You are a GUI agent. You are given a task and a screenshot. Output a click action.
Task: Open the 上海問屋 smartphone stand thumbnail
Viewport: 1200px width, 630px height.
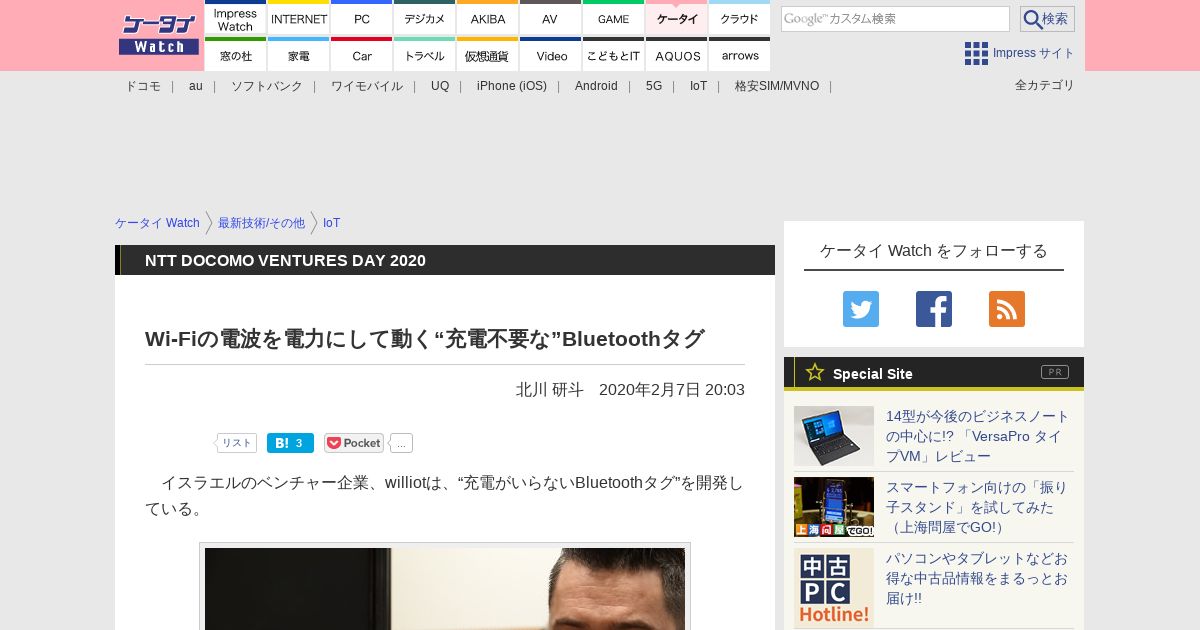834,507
